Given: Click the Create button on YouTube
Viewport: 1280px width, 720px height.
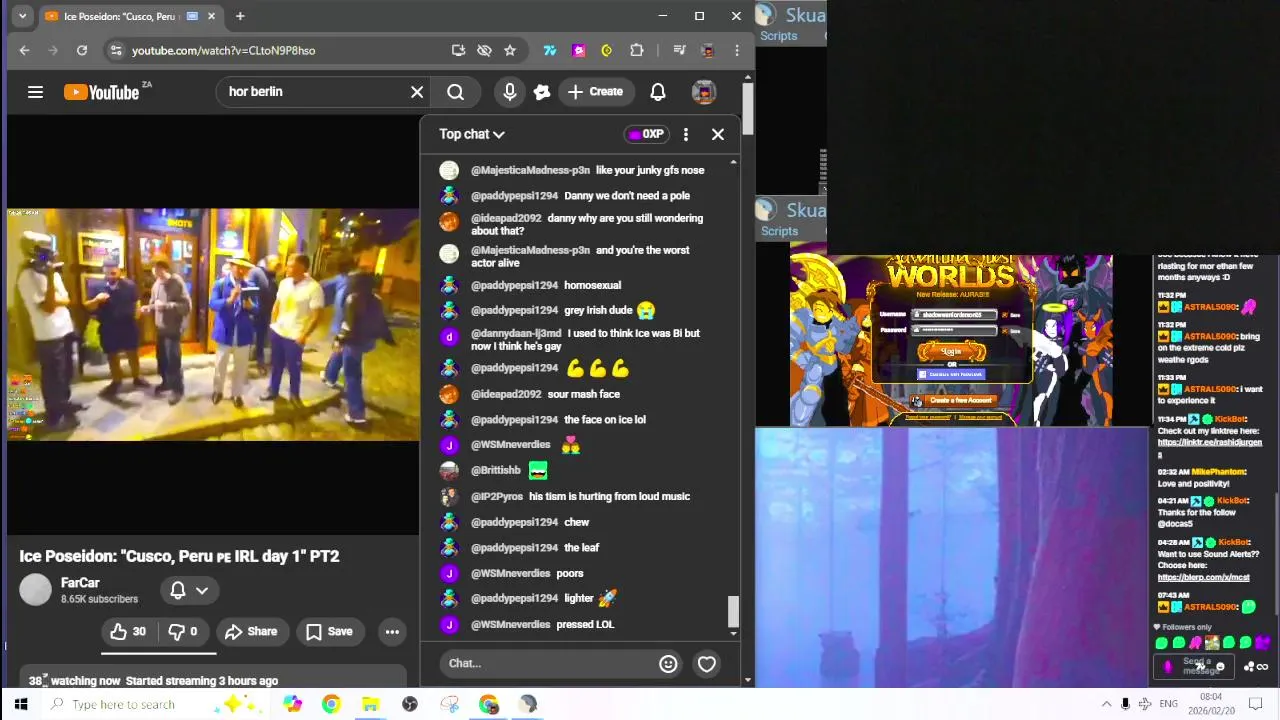Looking at the screenshot, I should point(595,92).
